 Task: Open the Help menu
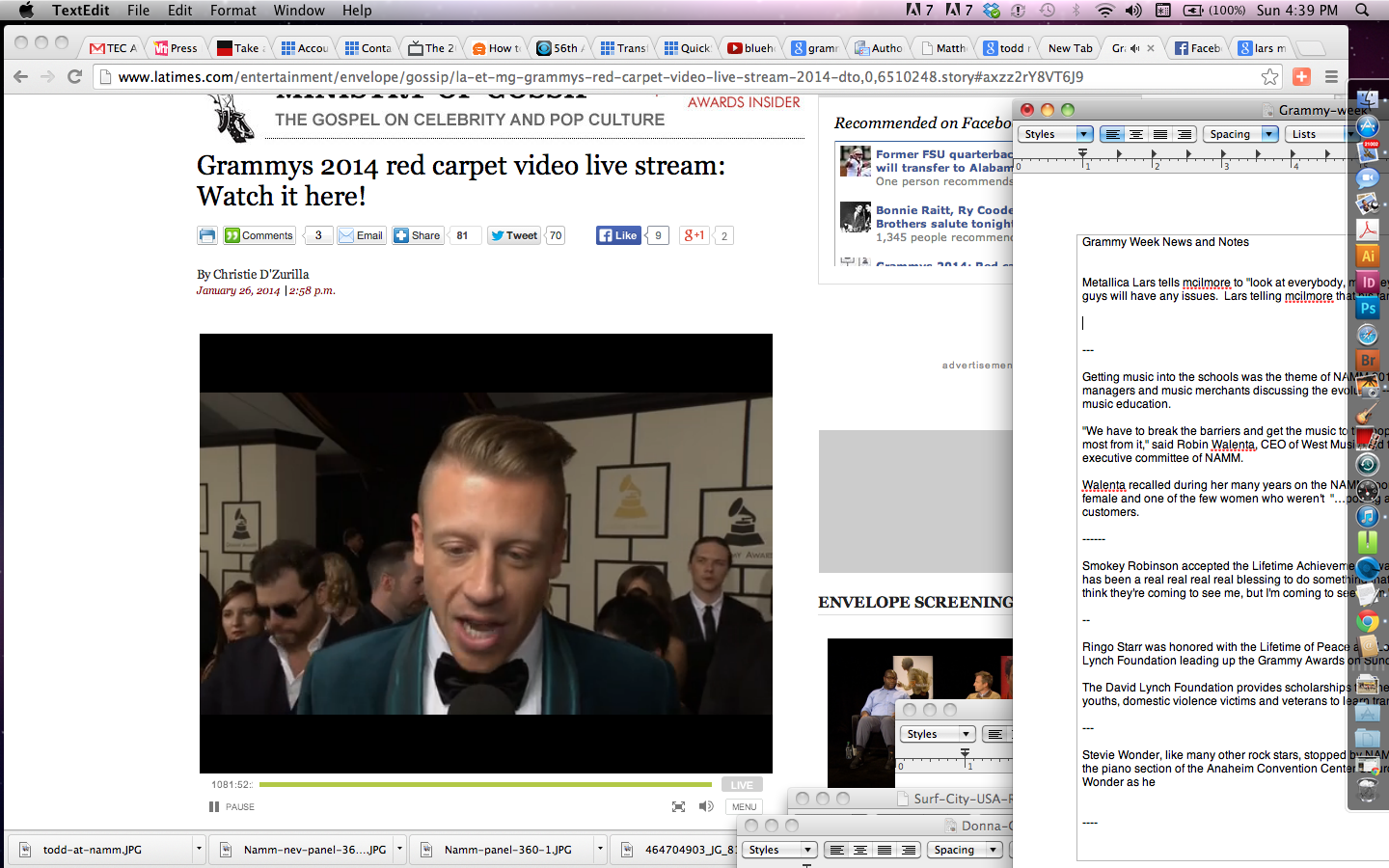click(x=357, y=11)
